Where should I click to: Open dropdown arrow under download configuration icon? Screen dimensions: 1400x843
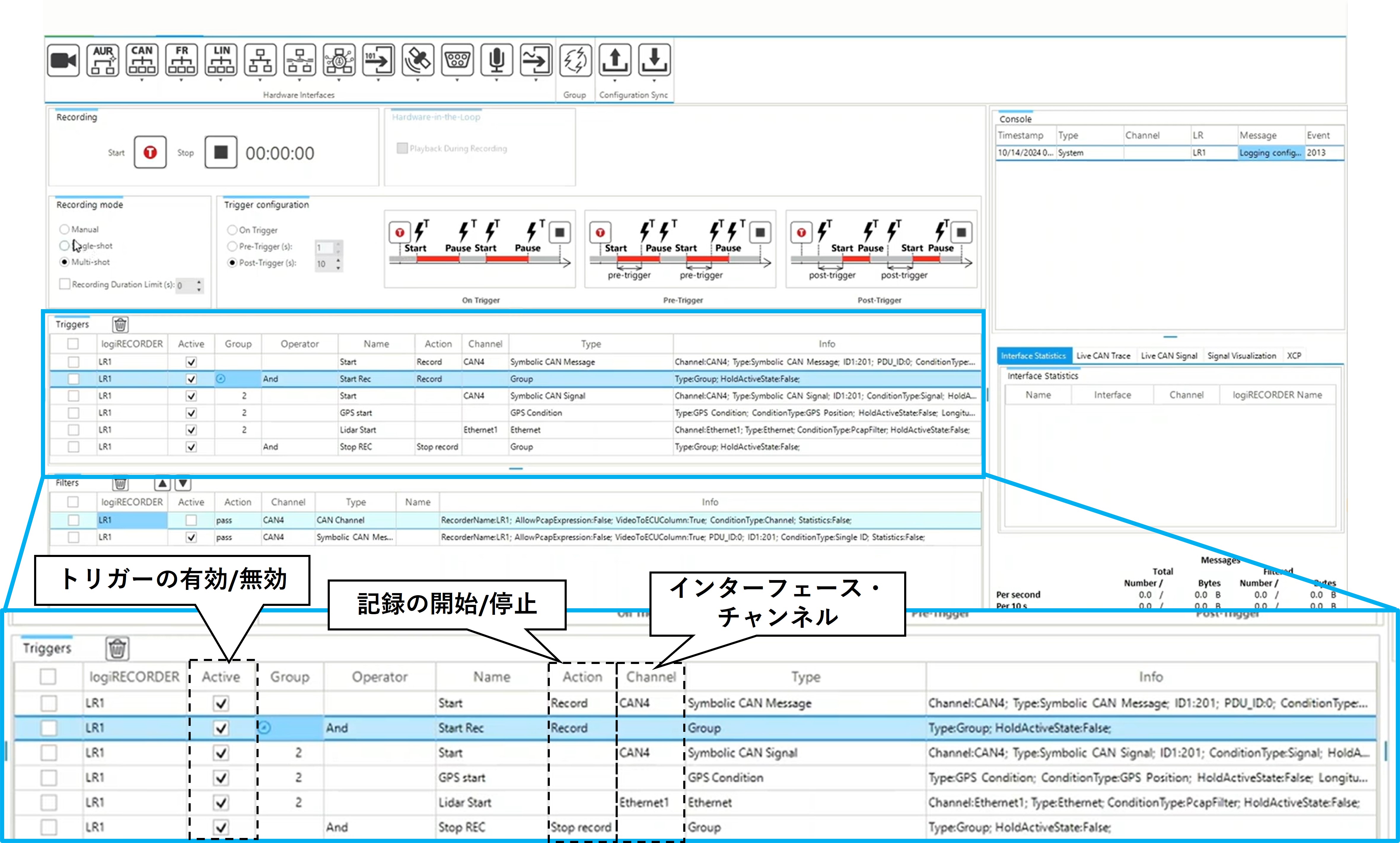(x=654, y=81)
